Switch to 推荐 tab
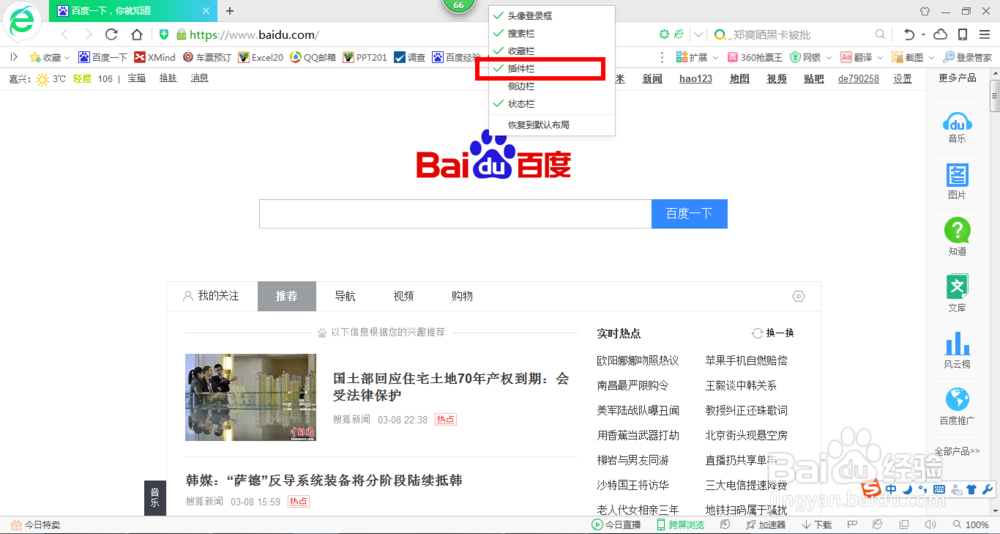 pos(286,296)
